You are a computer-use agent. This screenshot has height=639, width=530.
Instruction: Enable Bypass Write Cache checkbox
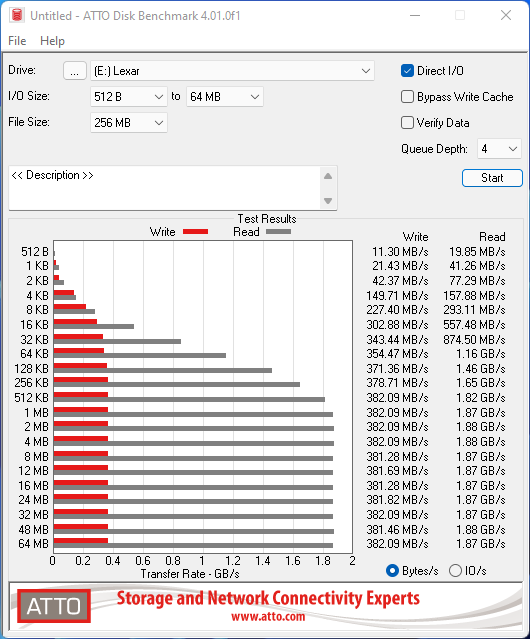(x=407, y=97)
